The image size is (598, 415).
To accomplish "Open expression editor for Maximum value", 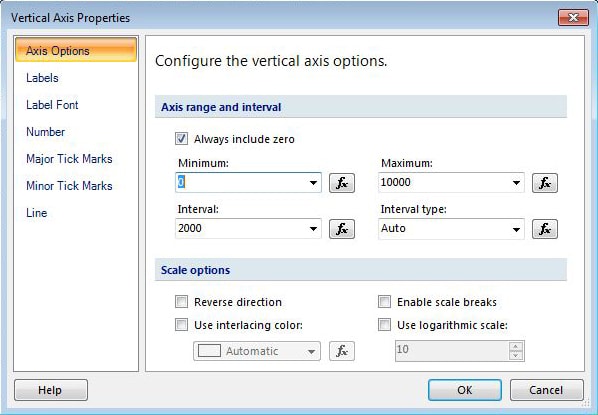I will (545, 183).
